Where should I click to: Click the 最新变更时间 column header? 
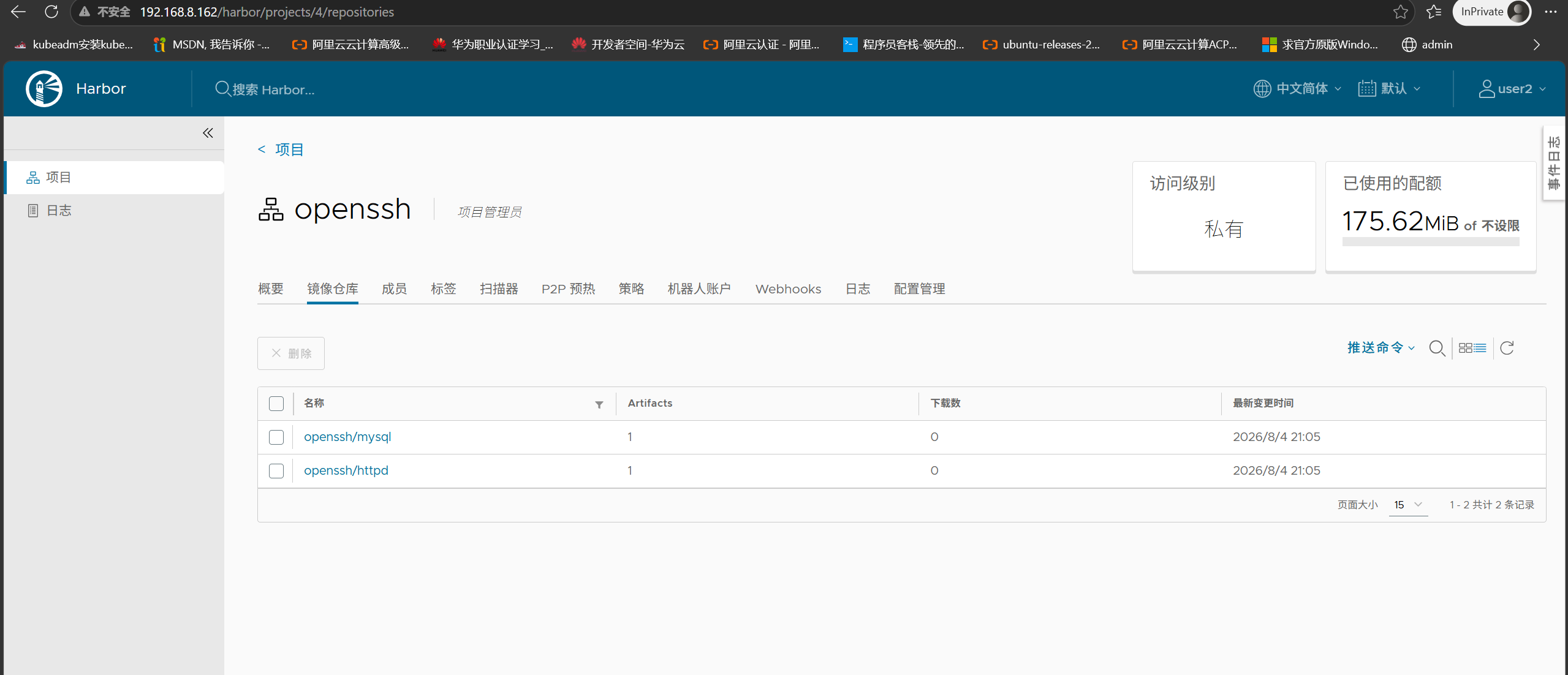coord(1263,403)
